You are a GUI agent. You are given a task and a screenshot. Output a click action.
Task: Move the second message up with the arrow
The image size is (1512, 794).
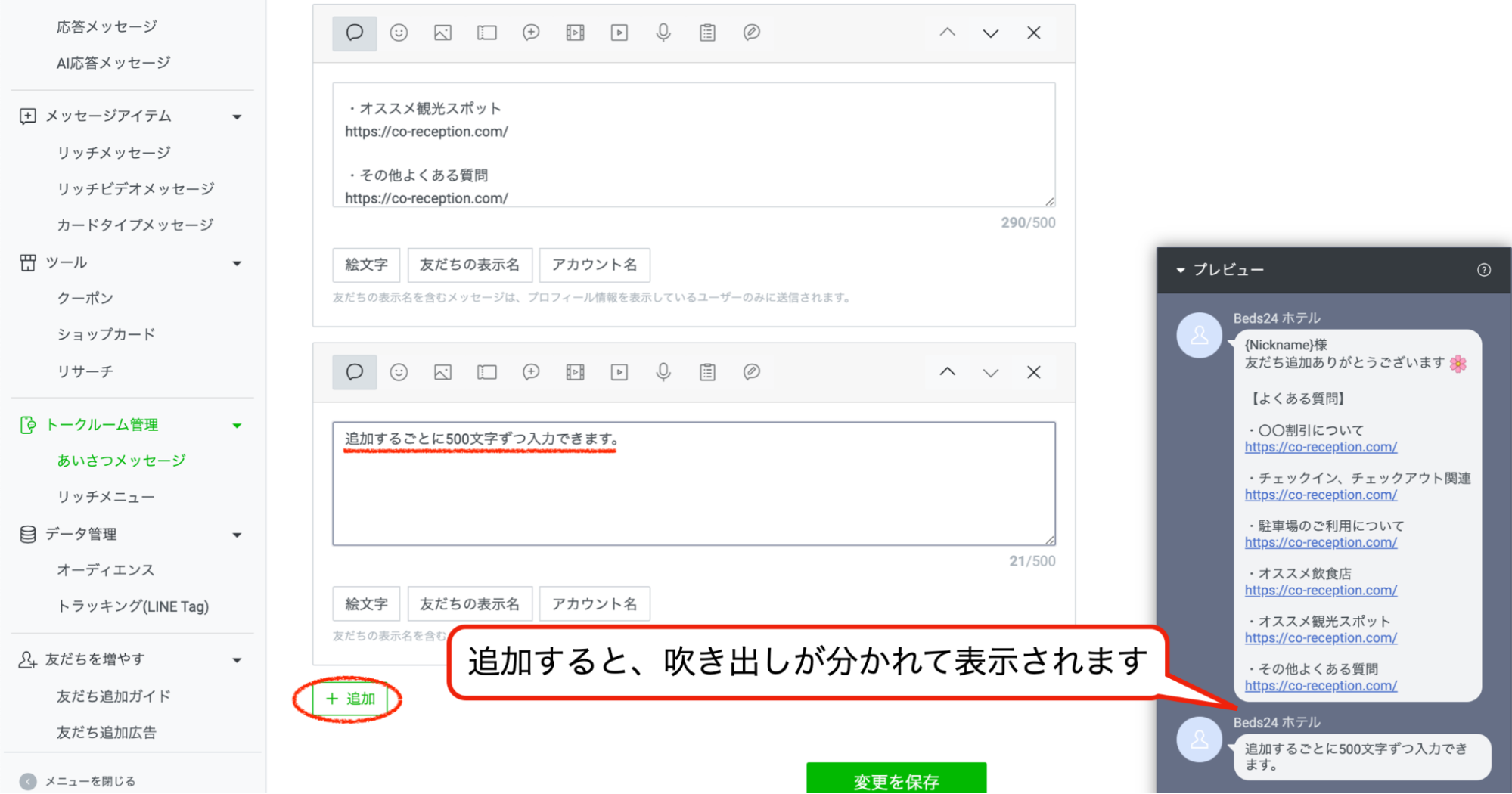(947, 372)
